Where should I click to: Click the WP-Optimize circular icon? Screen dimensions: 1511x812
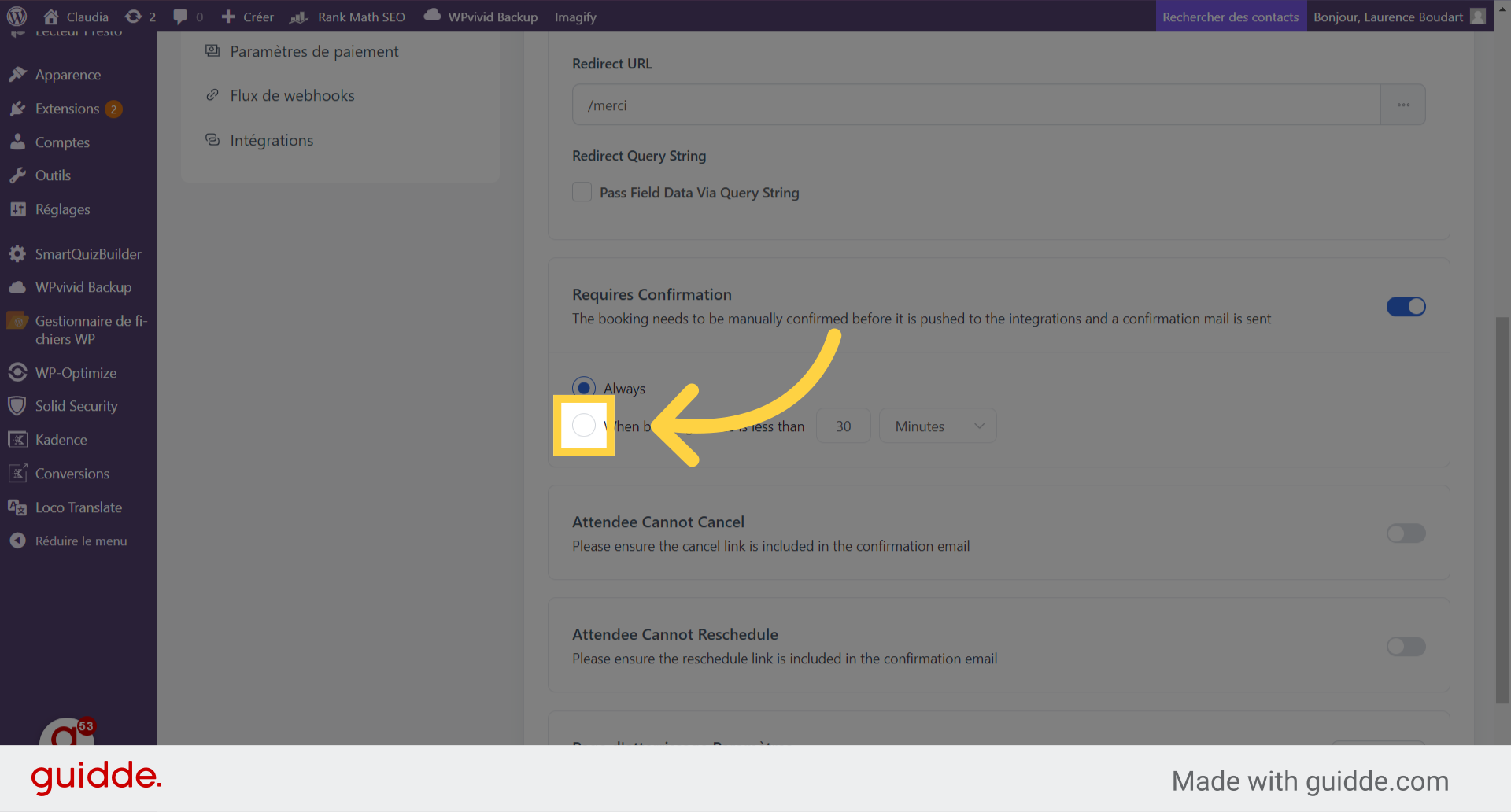[x=17, y=372]
